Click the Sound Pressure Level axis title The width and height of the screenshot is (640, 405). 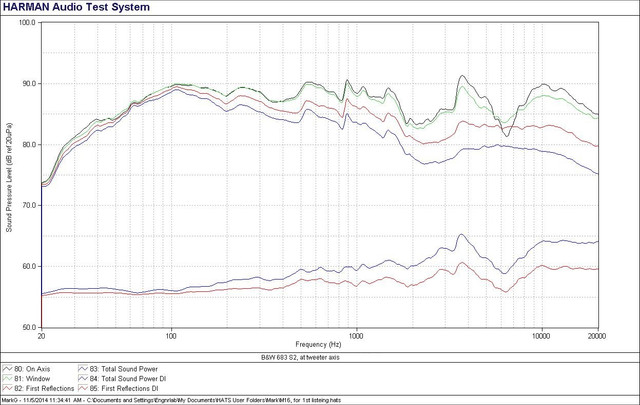(9, 177)
